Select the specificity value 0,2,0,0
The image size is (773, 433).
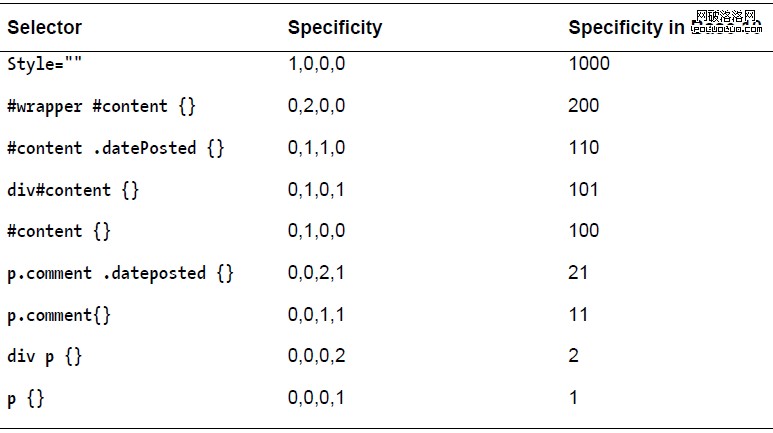click(317, 106)
